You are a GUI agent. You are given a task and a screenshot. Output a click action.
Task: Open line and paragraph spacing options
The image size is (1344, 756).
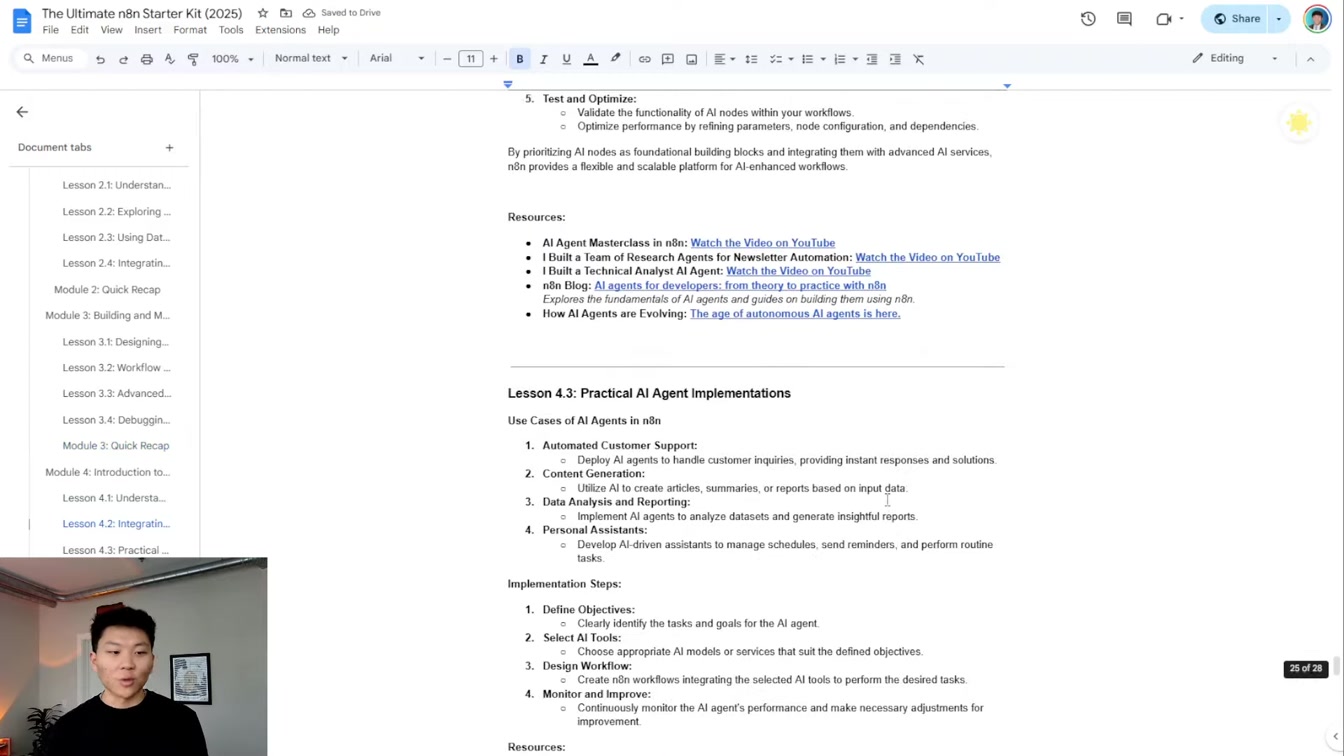pos(751,59)
